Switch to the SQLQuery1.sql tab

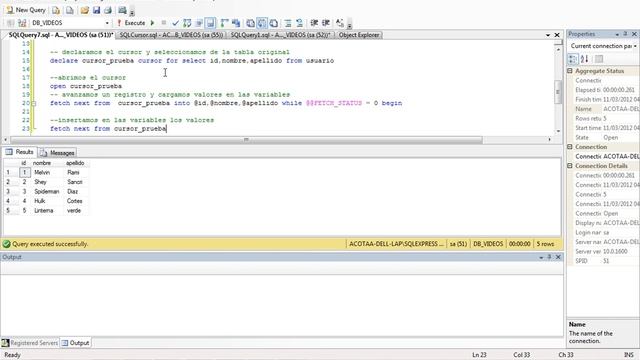[280, 35]
